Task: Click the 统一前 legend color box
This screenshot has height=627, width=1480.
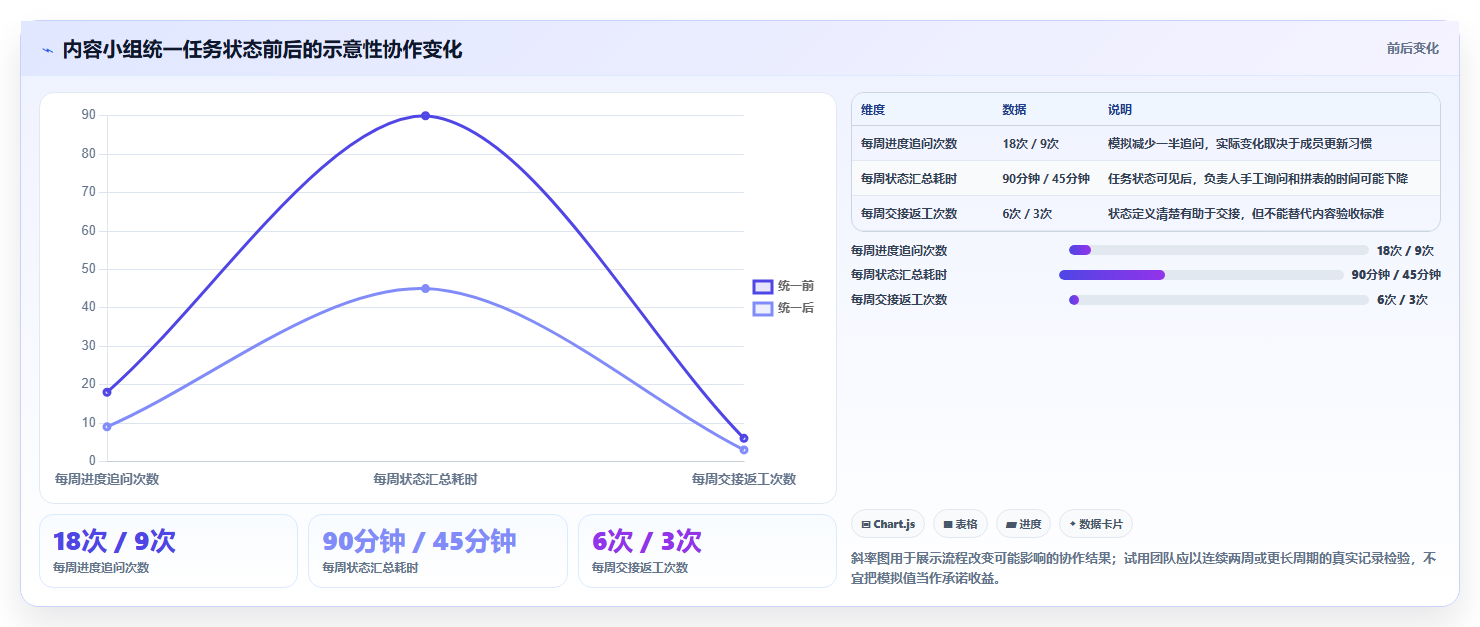Action: (x=763, y=286)
